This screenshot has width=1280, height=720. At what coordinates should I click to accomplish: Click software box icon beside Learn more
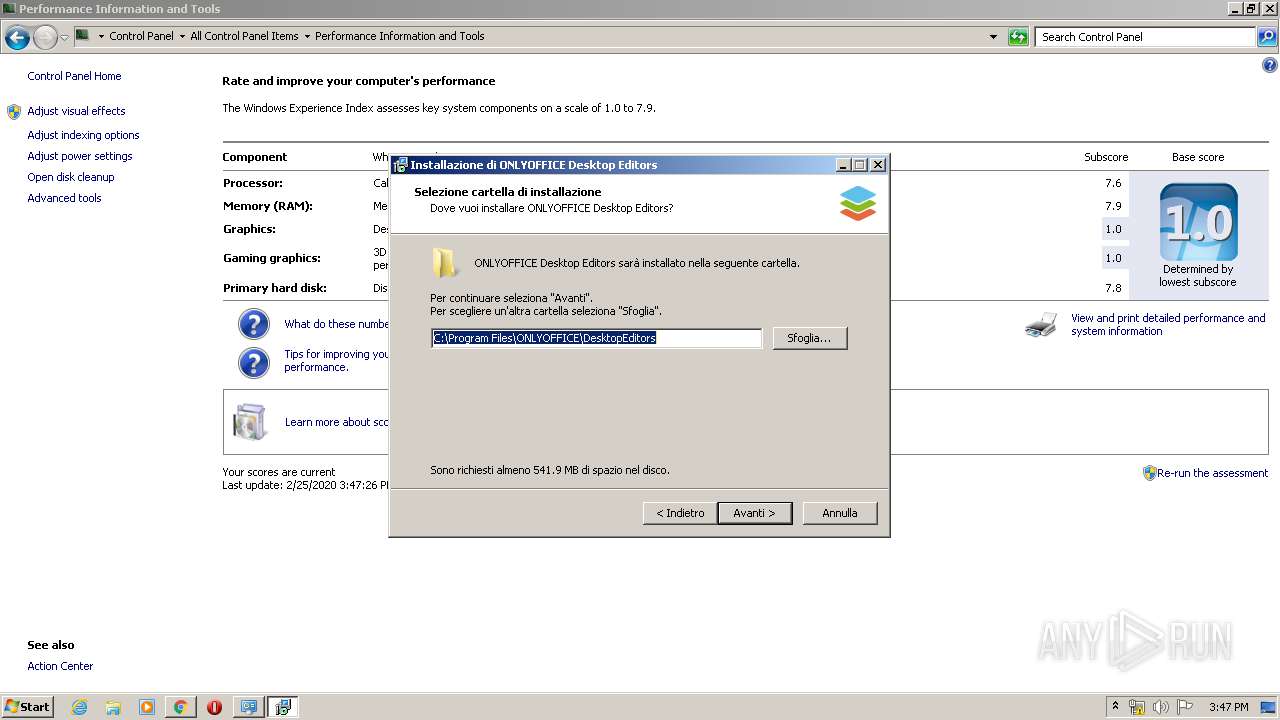250,422
